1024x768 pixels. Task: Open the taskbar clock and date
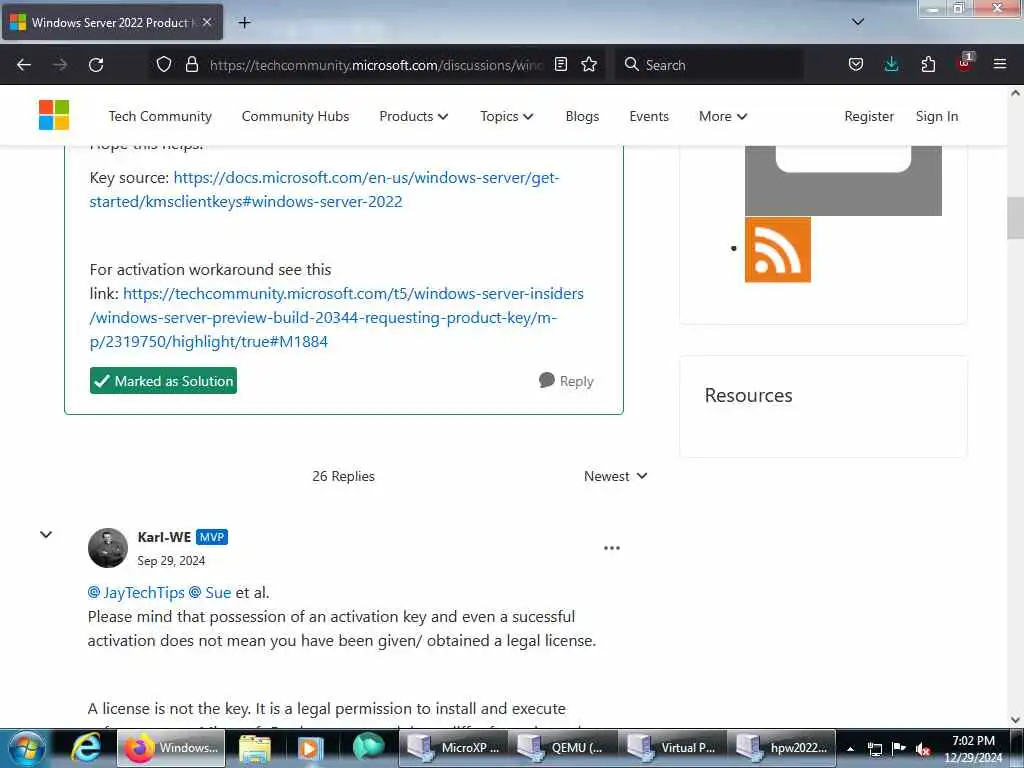973,749
